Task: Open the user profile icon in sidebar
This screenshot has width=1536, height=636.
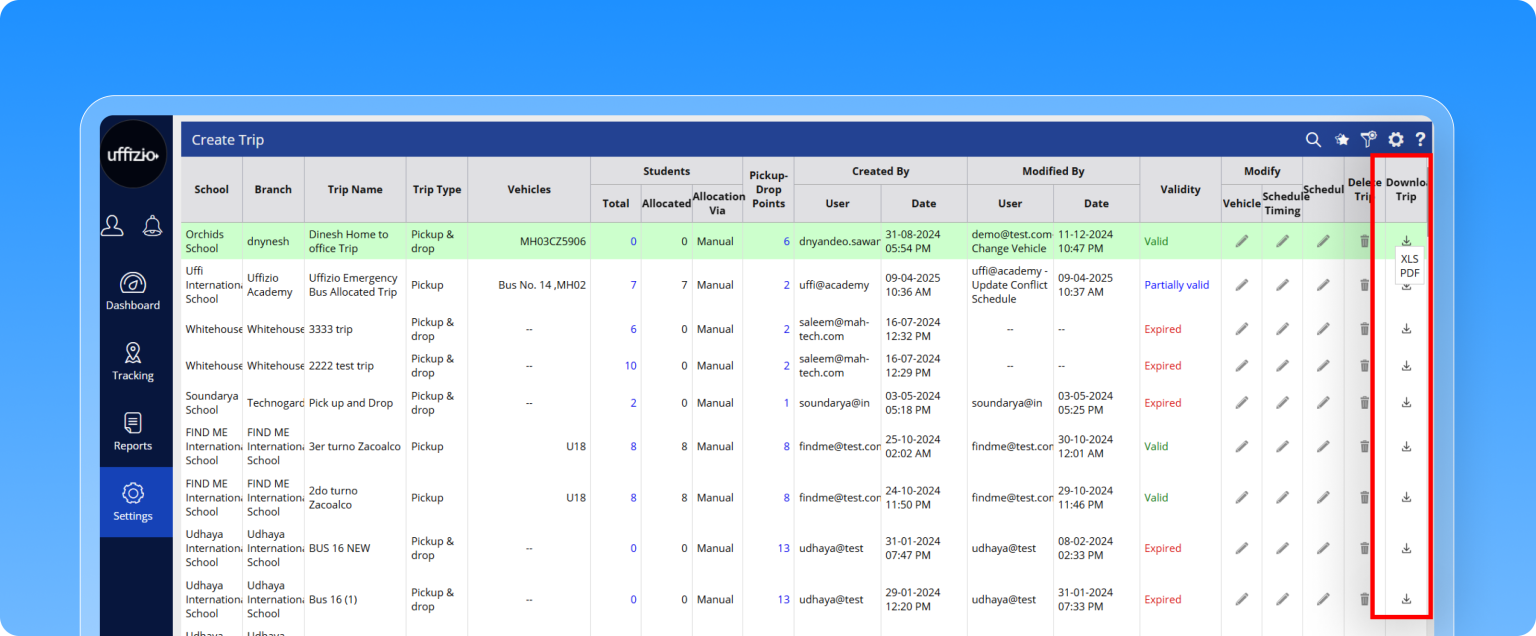Action: click(113, 226)
